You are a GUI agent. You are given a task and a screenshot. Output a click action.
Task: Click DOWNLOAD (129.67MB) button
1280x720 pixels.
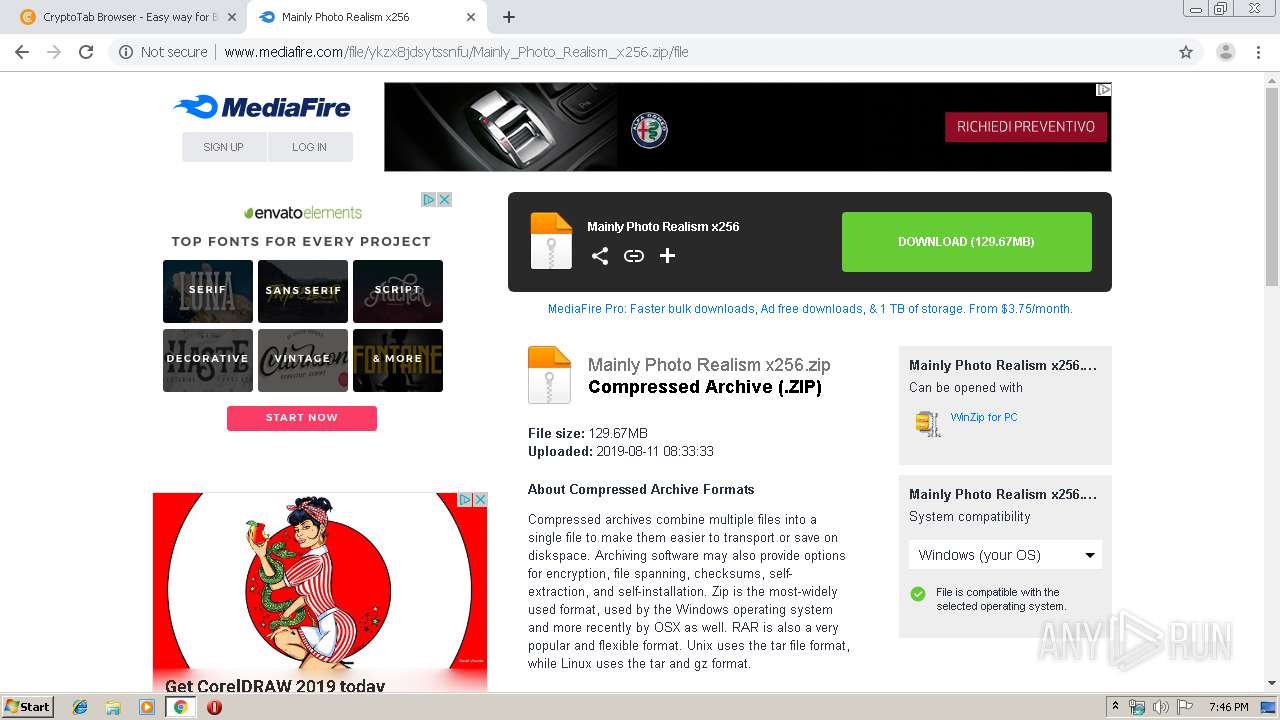pyautogui.click(x=966, y=242)
